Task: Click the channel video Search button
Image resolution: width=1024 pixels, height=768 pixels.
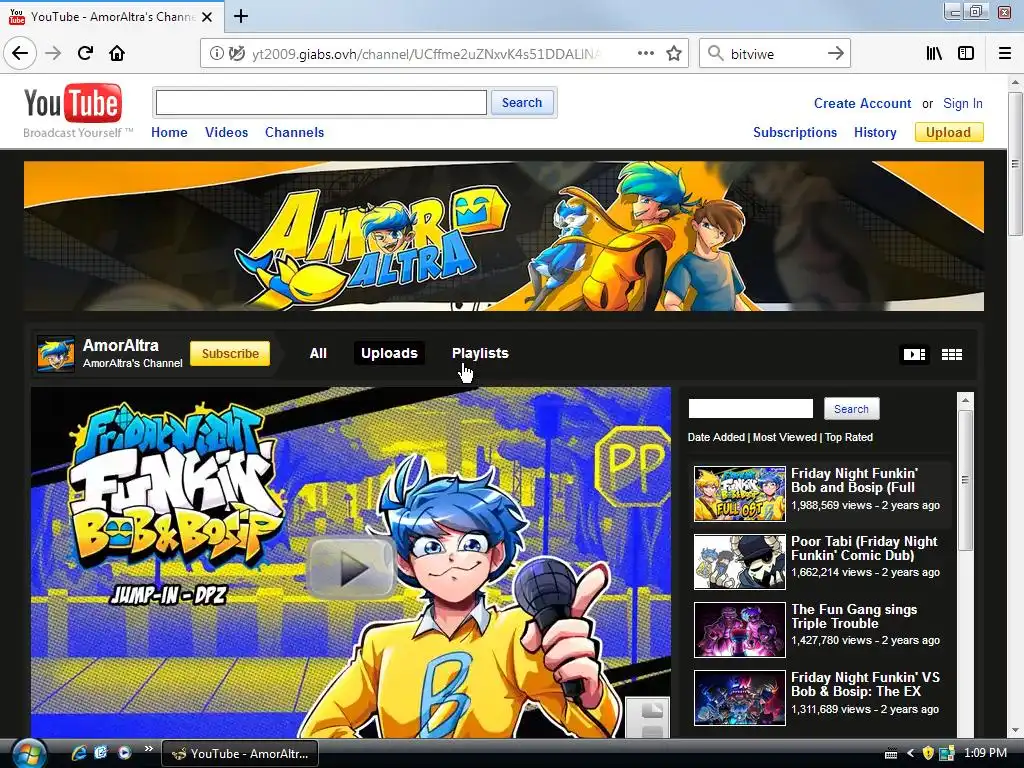Action: (x=852, y=409)
